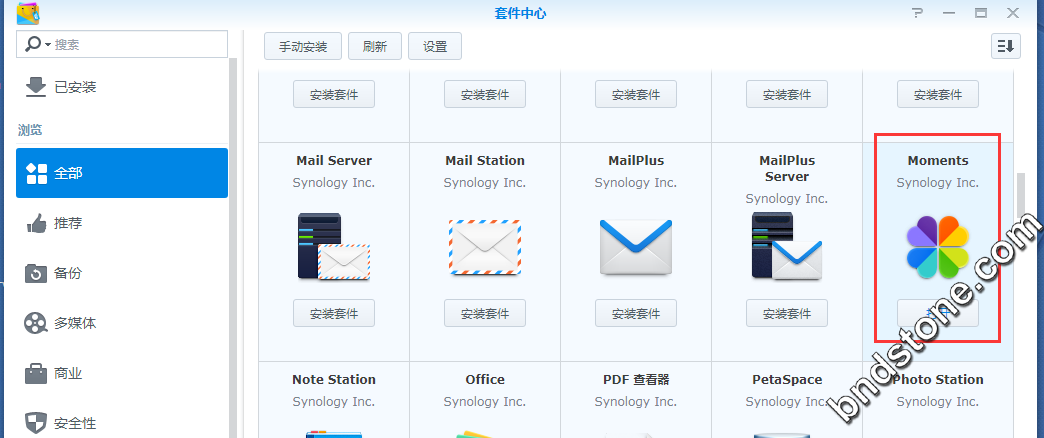Click the MailPlus title

point(636,160)
